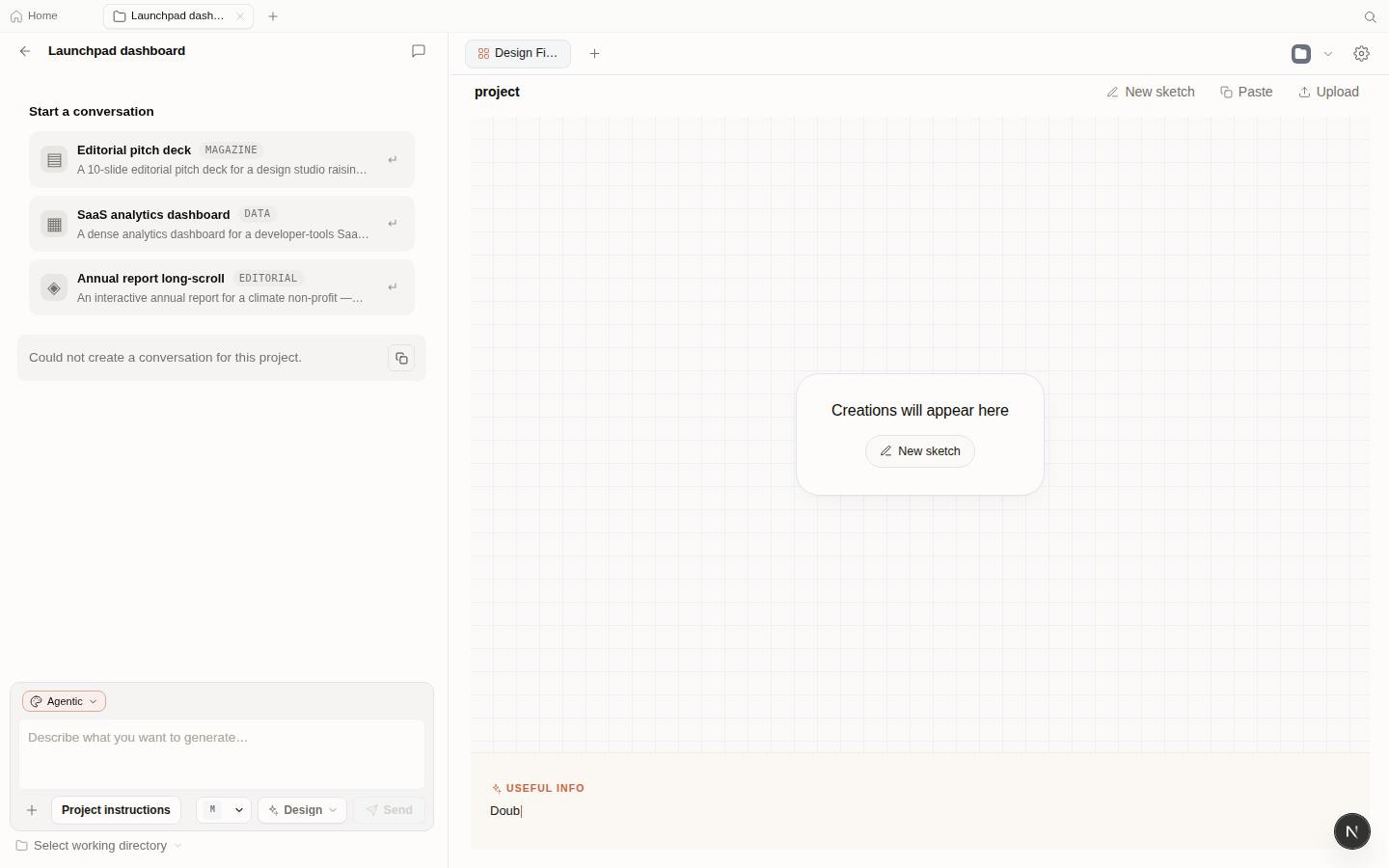
Task: Click the Annual report diamond icon
Action: pyautogui.click(x=54, y=287)
